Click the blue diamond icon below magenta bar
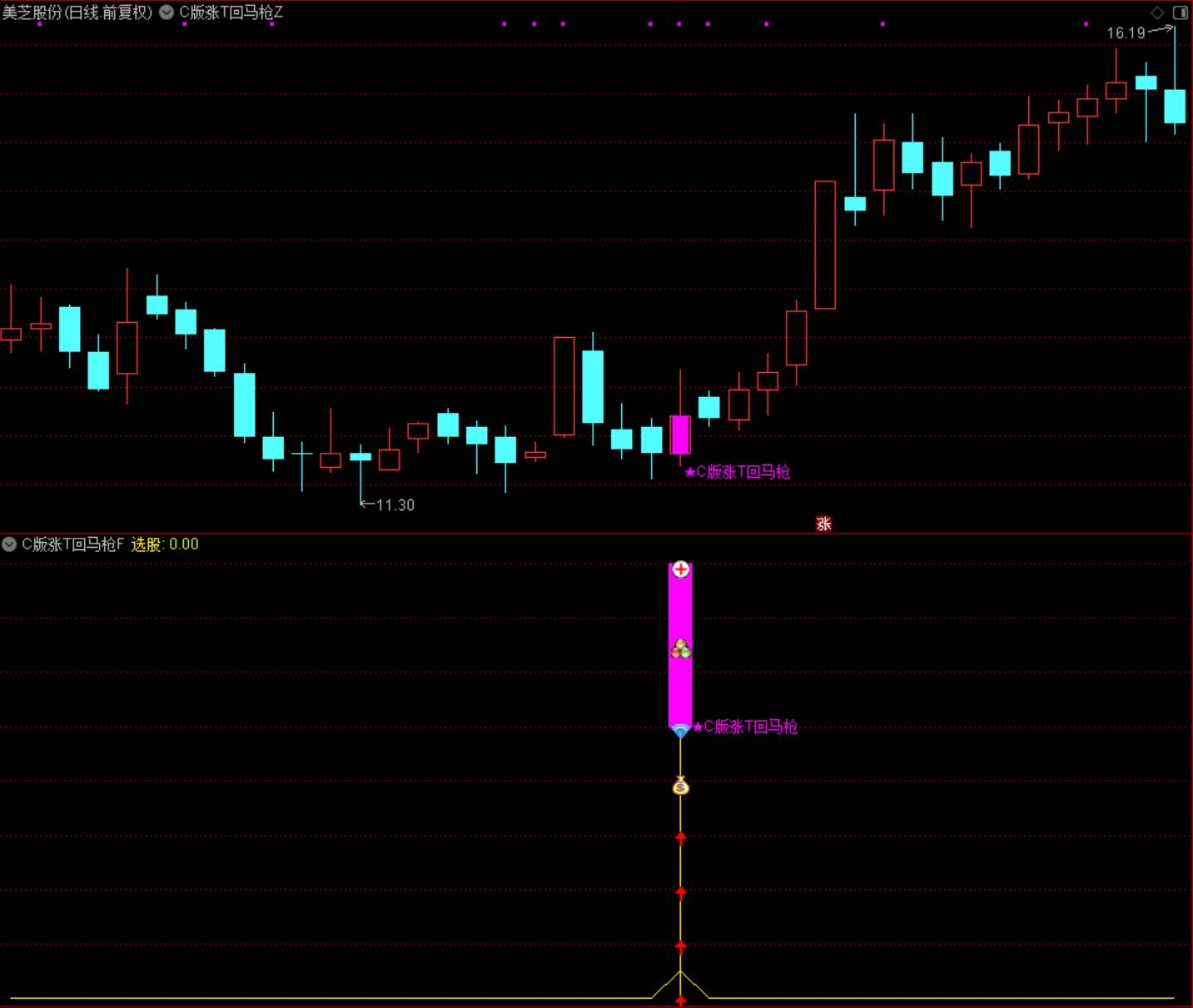 tap(680, 731)
